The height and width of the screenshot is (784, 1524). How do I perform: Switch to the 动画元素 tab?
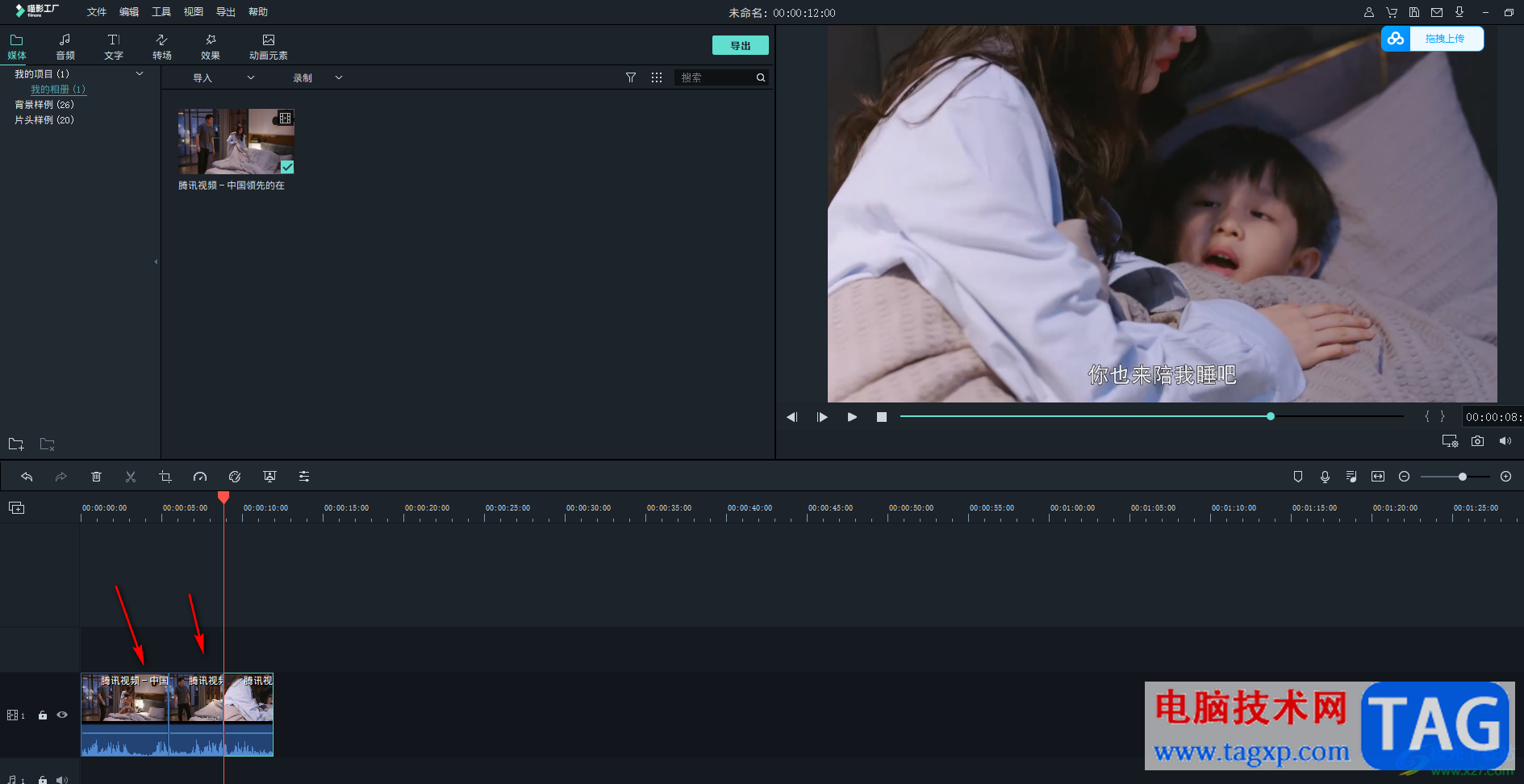tap(269, 47)
